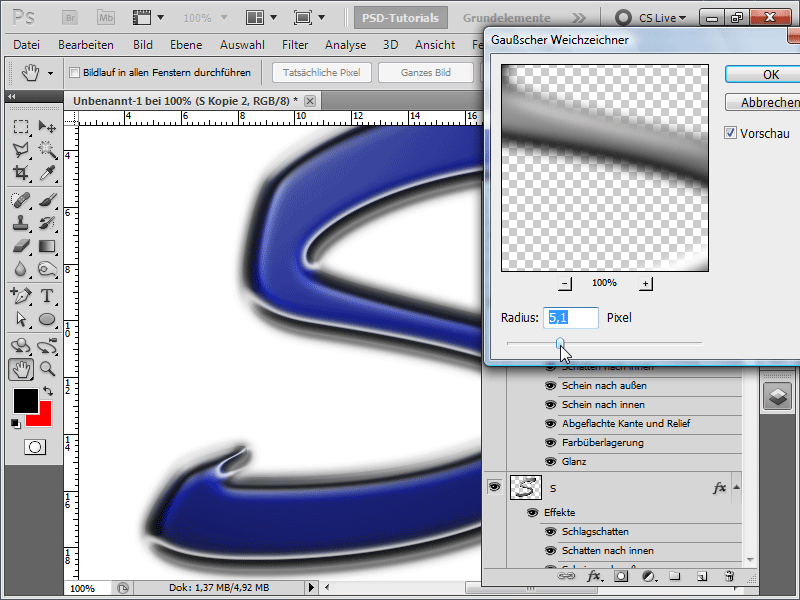Launch Adobe Bridge
Image resolution: width=800 pixels, height=600 pixels.
pos(70,18)
